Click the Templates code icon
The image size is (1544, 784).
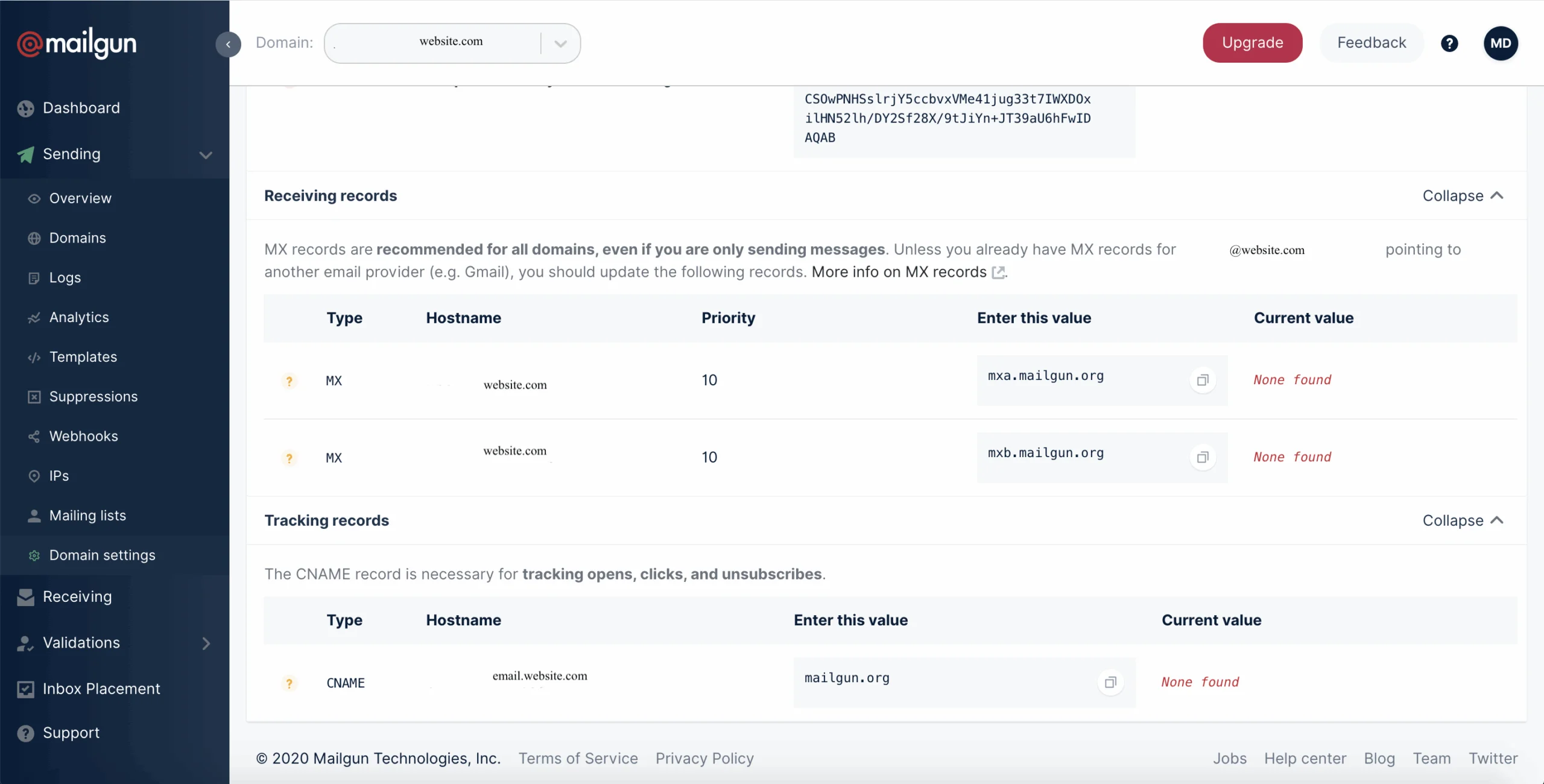[34, 358]
